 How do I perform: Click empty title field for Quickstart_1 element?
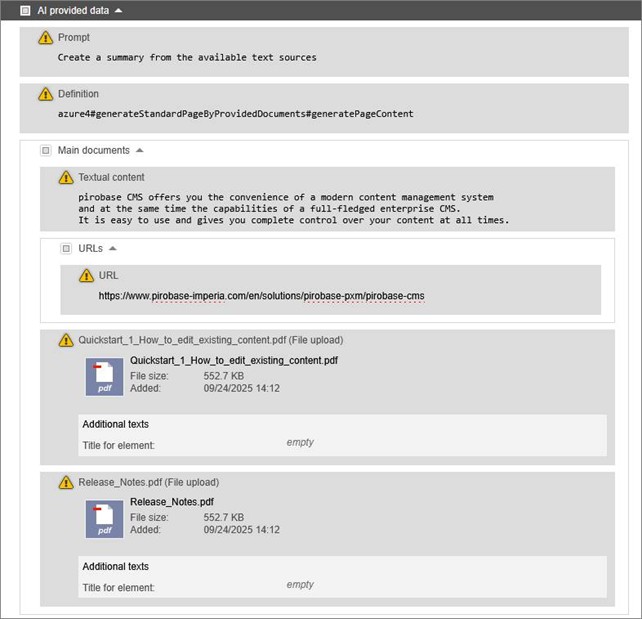300,442
